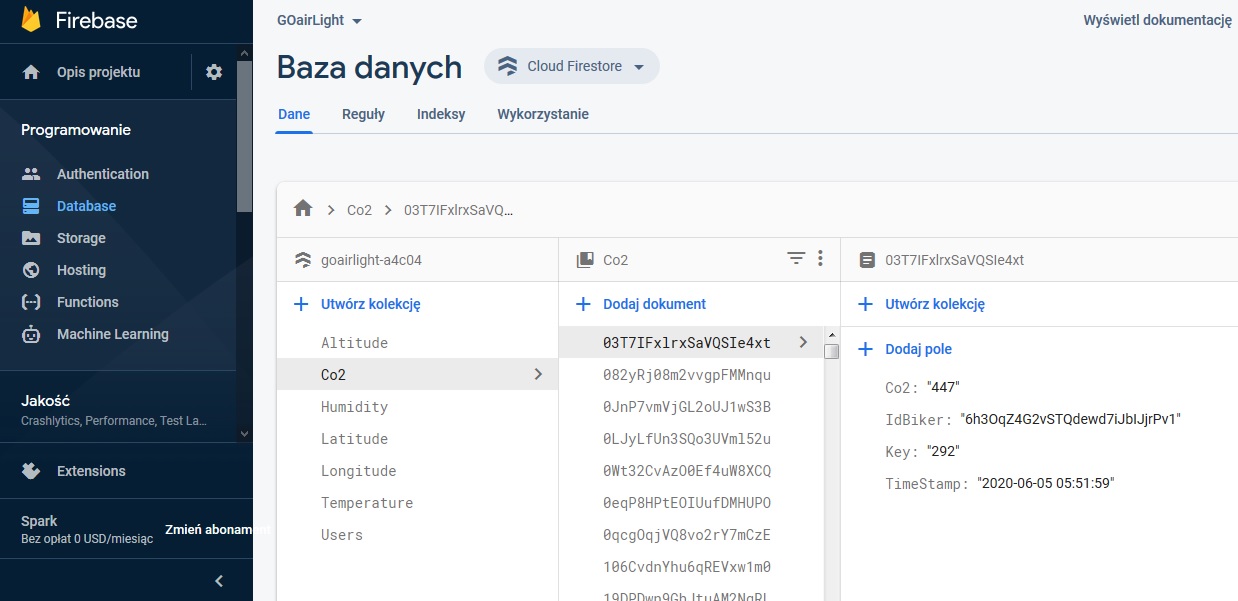Select the Temperature collection

click(367, 503)
